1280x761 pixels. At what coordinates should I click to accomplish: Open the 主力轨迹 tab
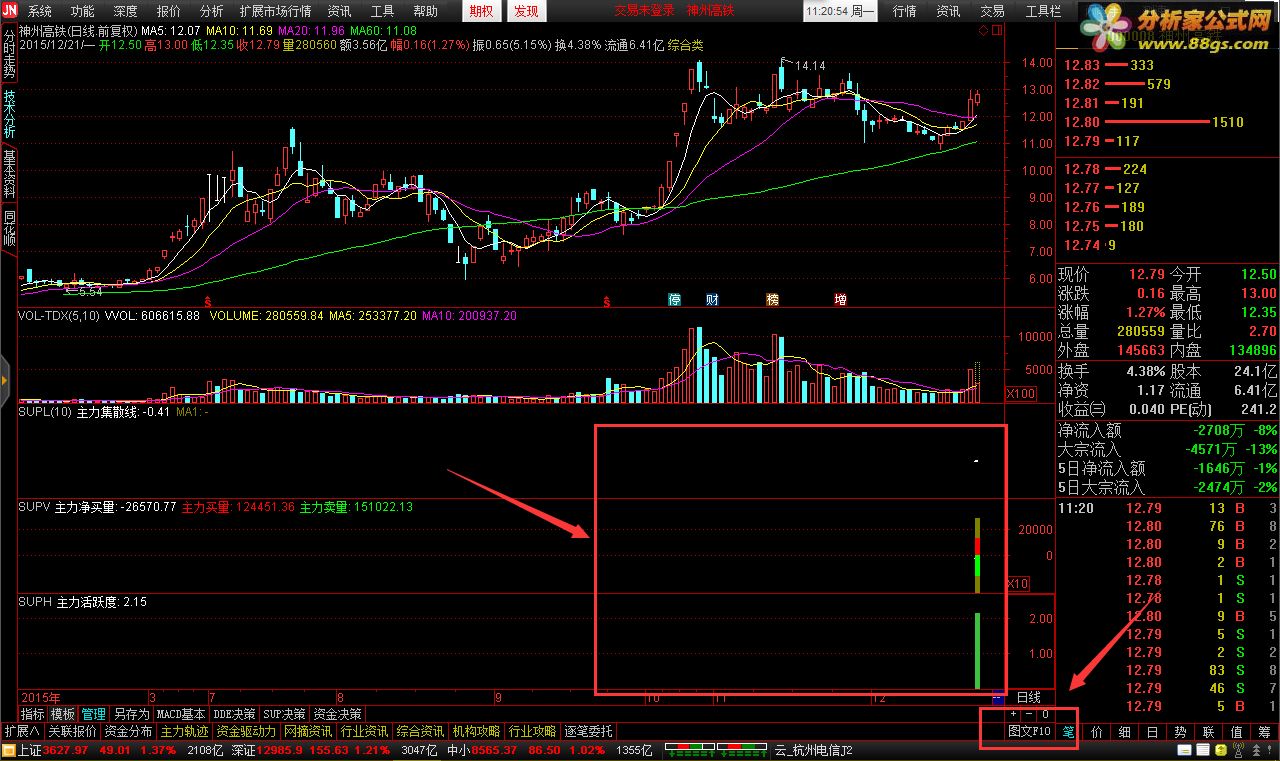184,731
